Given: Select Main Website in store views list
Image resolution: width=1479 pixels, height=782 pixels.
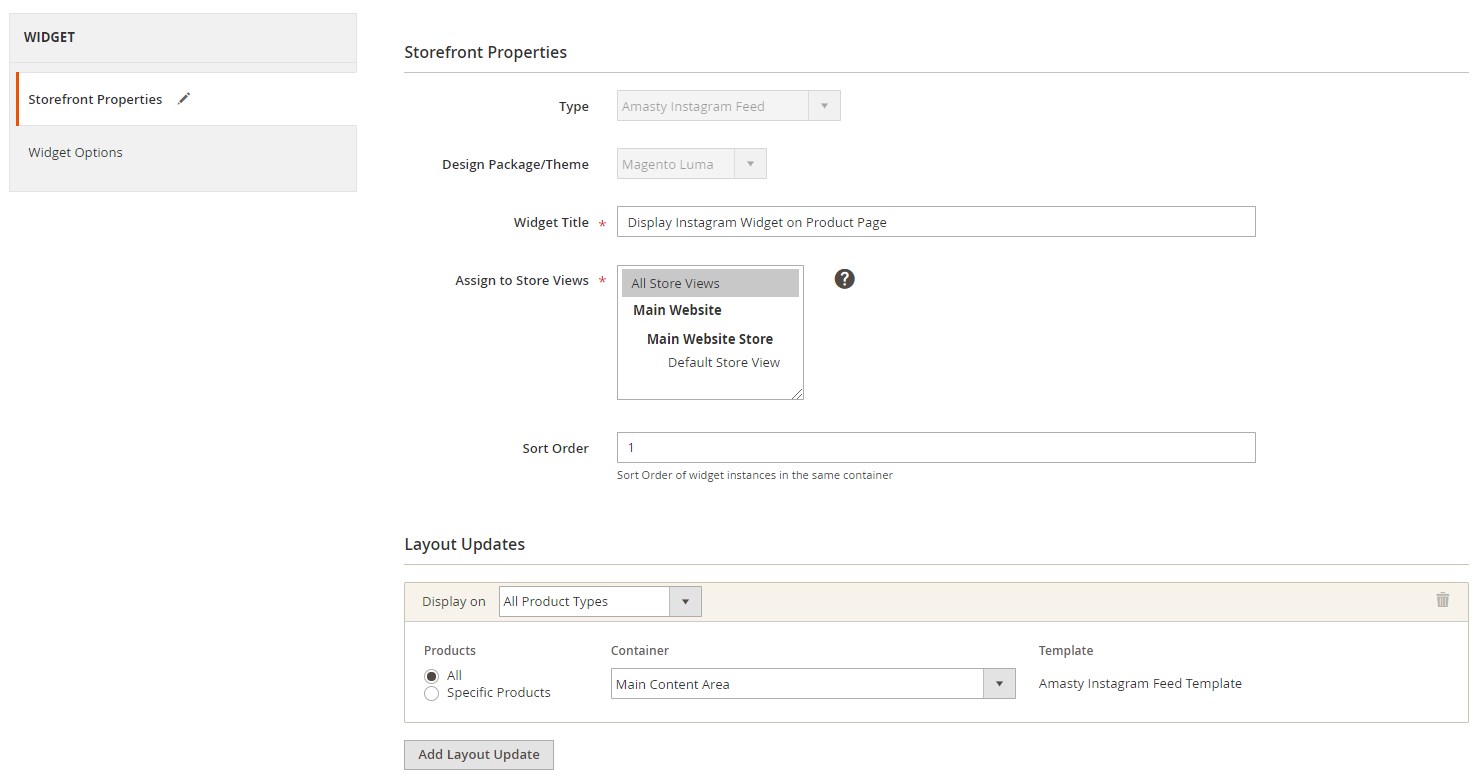Looking at the screenshot, I should 677,310.
